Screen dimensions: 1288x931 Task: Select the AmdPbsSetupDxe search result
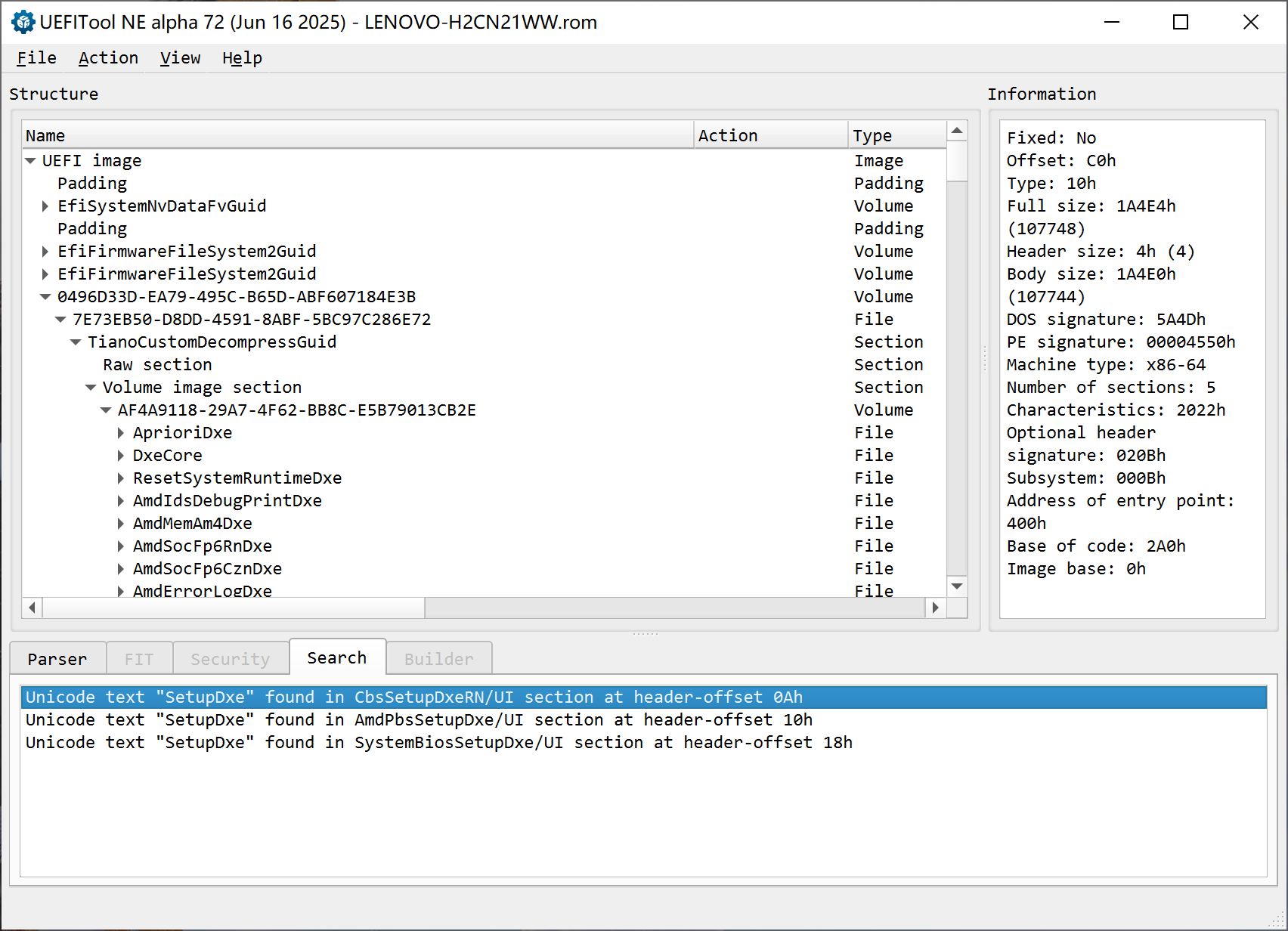(x=643, y=720)
